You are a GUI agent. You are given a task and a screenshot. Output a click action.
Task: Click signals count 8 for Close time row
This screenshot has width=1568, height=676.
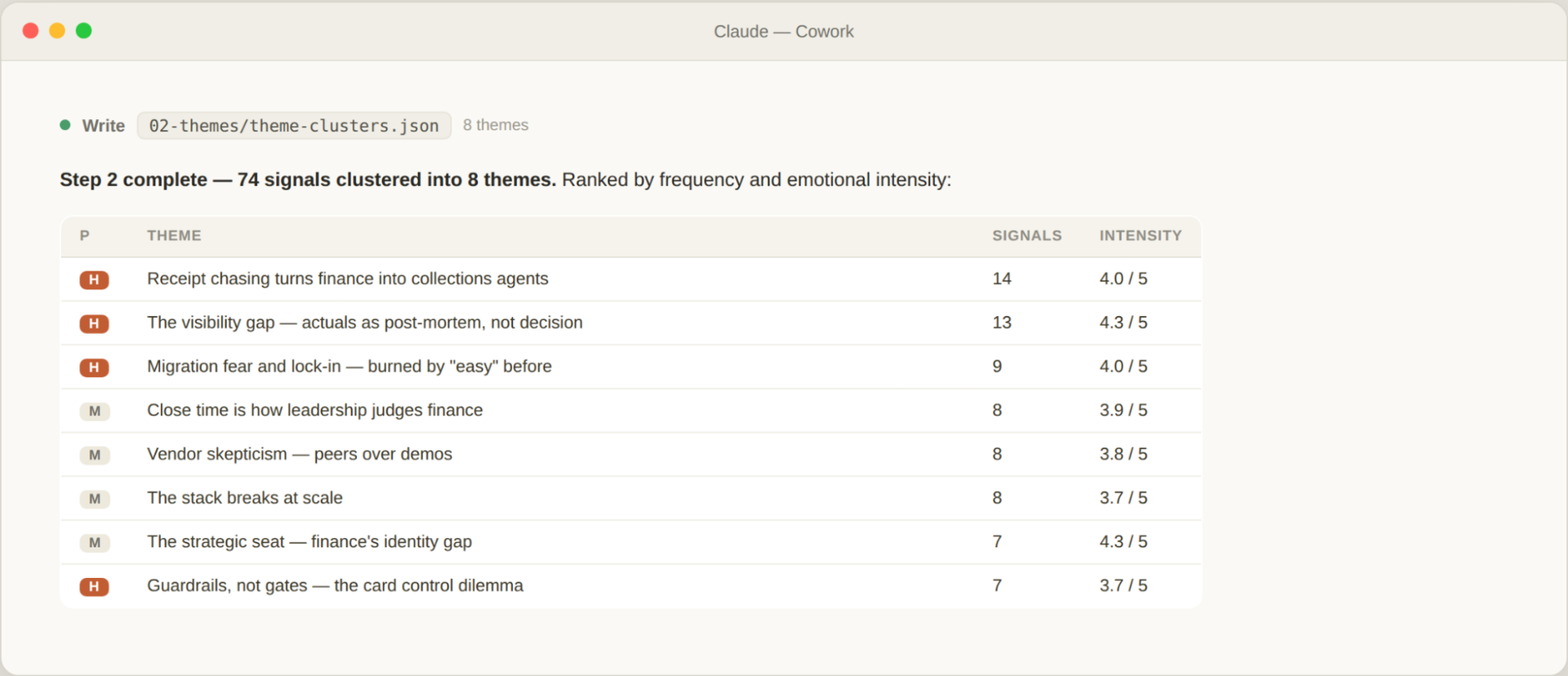[997, 410]
